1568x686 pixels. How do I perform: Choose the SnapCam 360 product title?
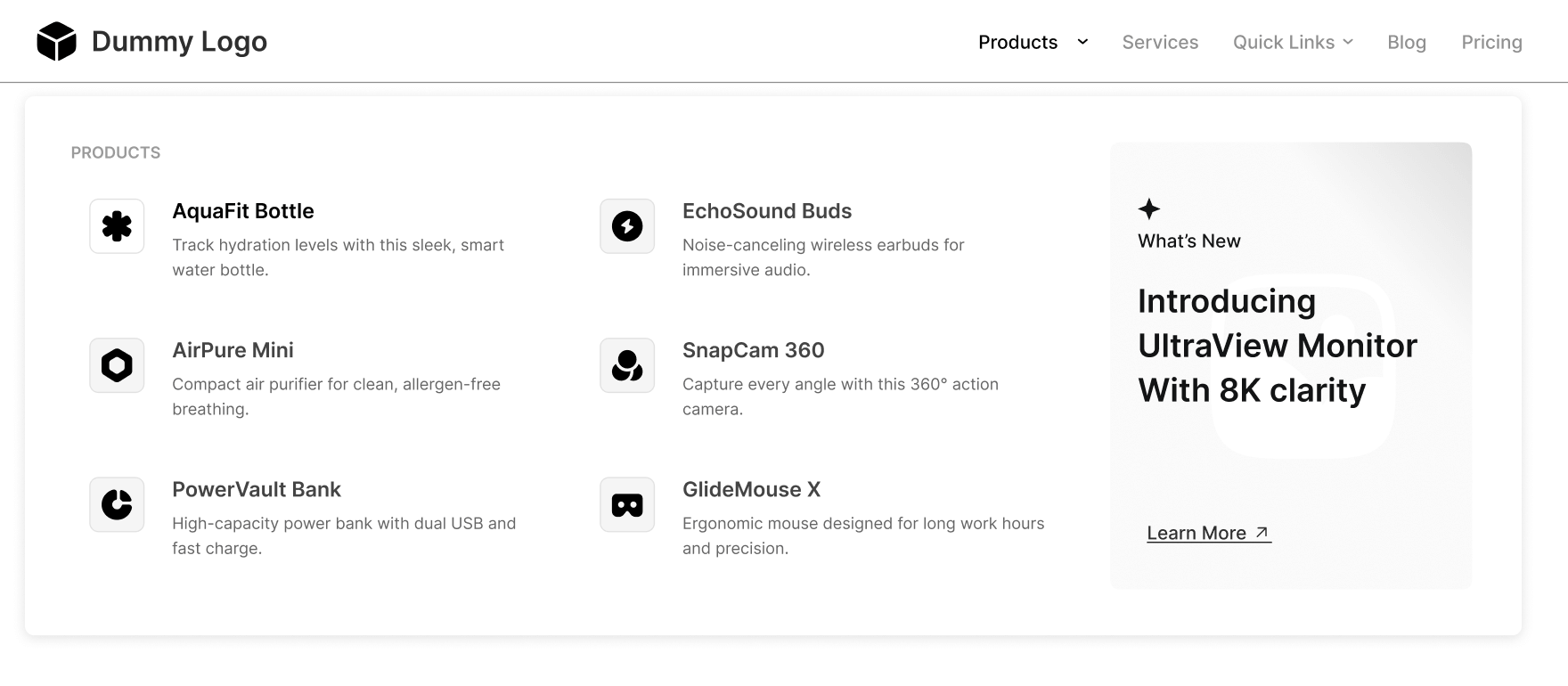coord(753,350)
